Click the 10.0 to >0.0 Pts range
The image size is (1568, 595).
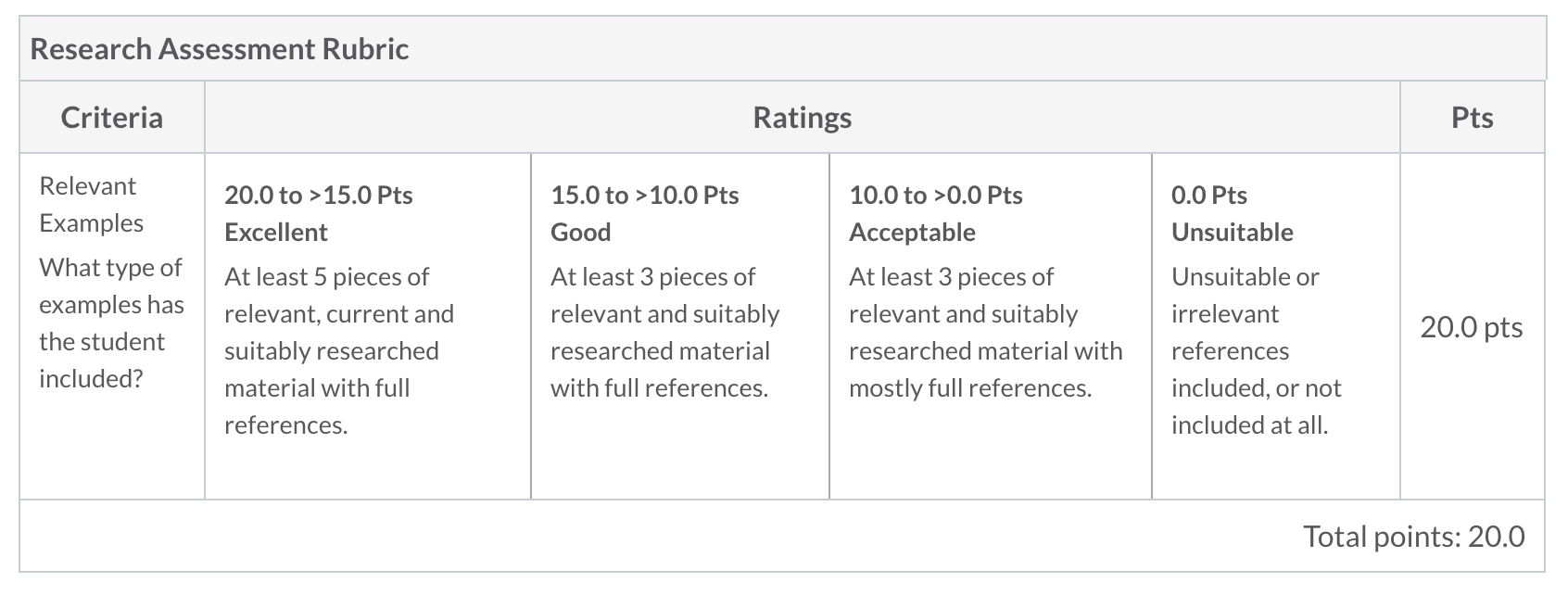point(936,196)
